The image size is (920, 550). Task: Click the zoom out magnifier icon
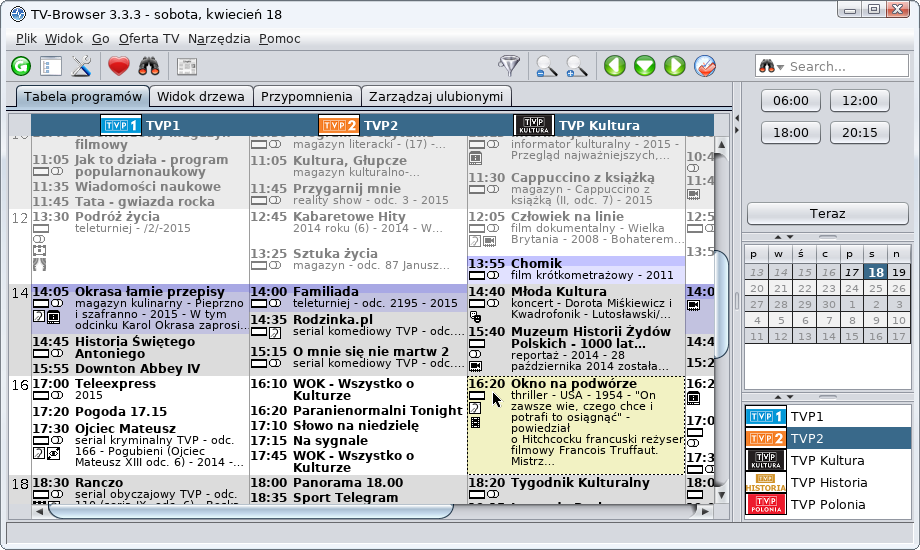pos(546,66)
